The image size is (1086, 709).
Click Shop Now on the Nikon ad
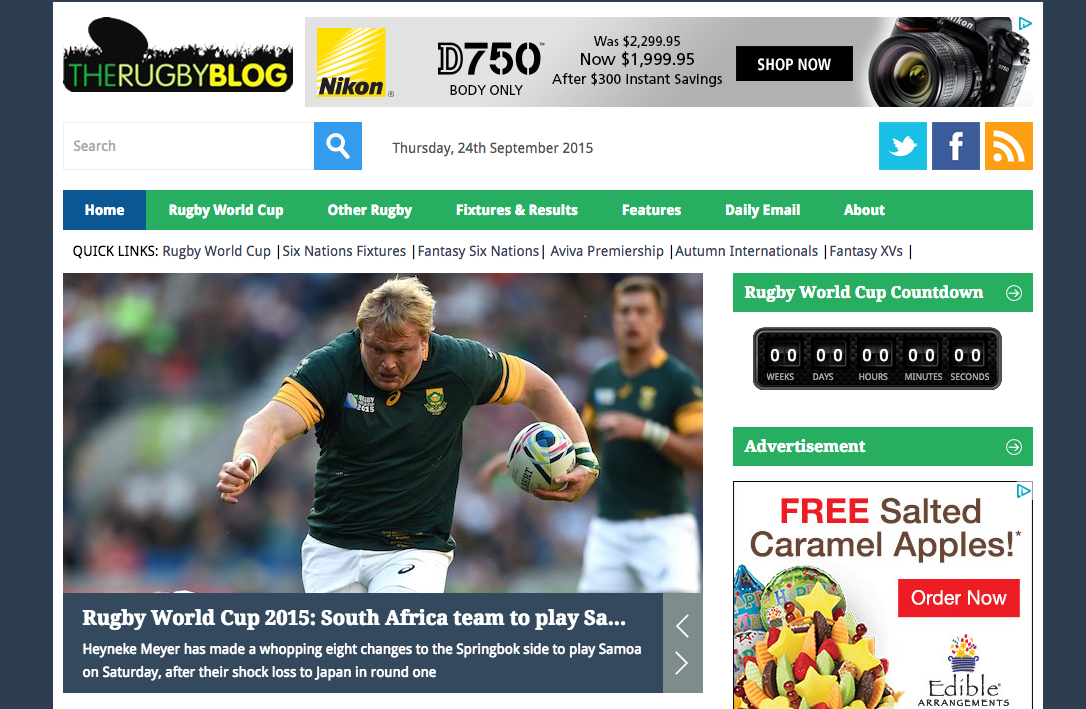(x=794, y=64)
